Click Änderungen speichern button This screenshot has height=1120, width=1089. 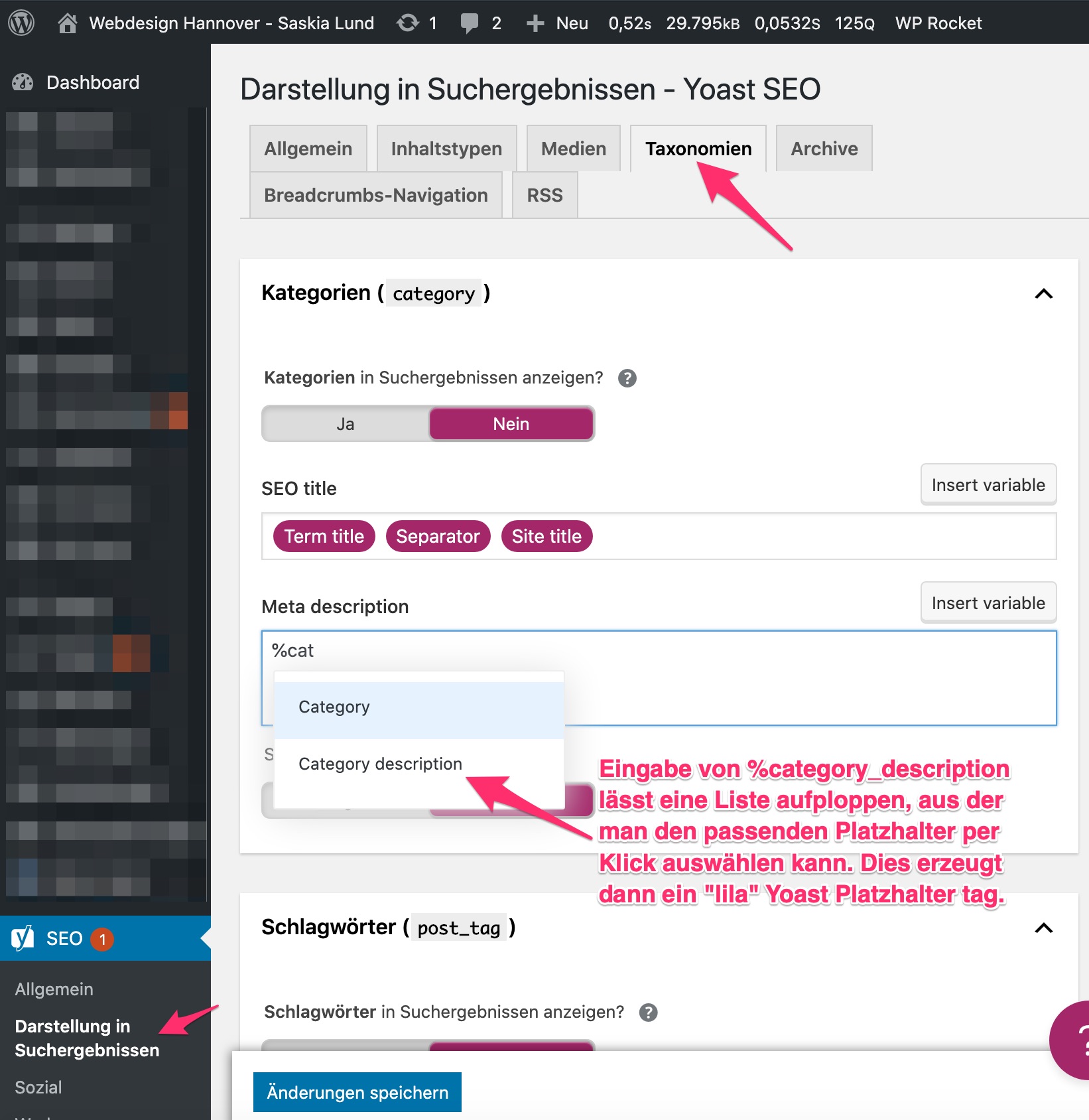(357, 1092)
